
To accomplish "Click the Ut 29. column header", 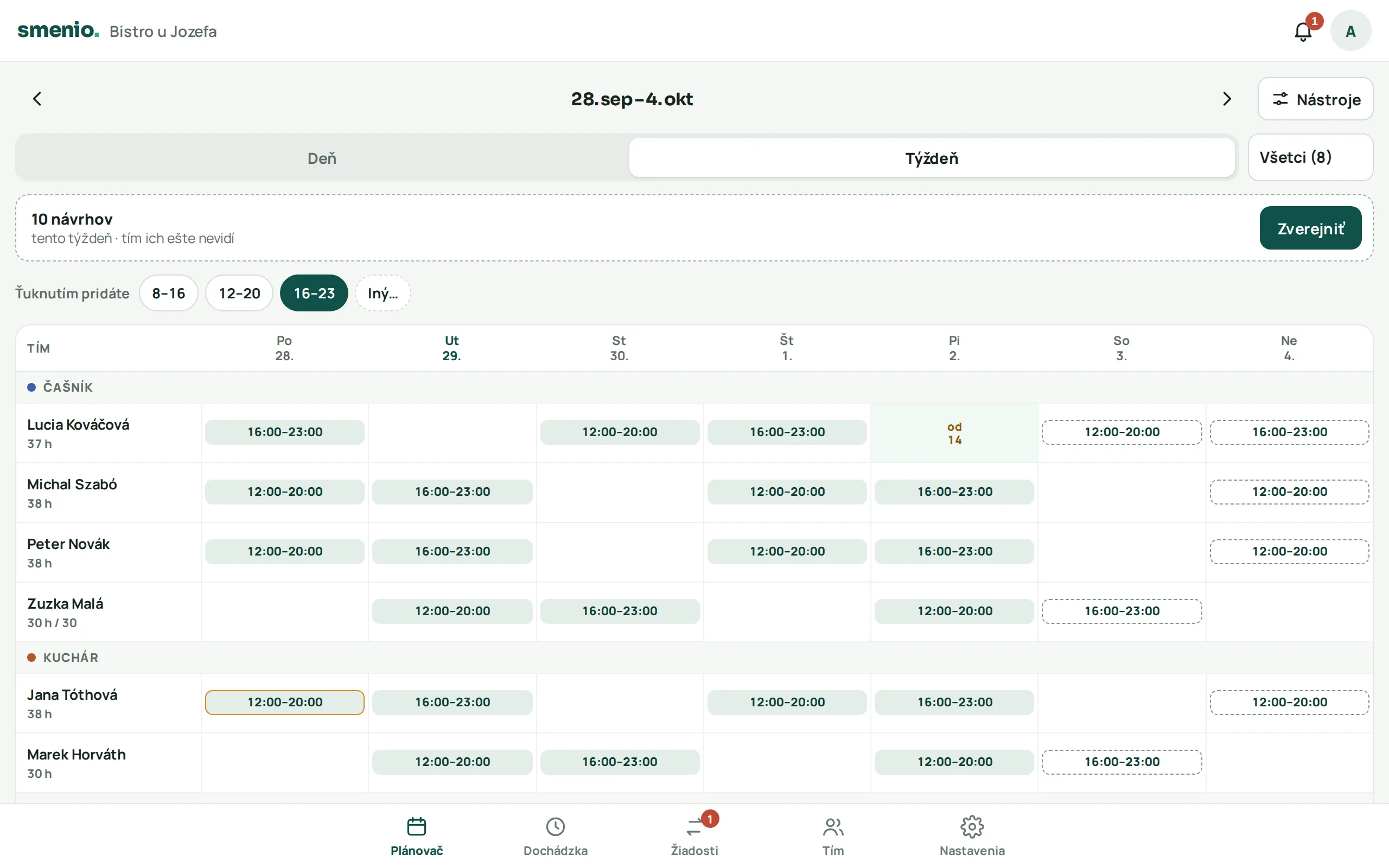I will pyautogui.click(x=452, y=348).
